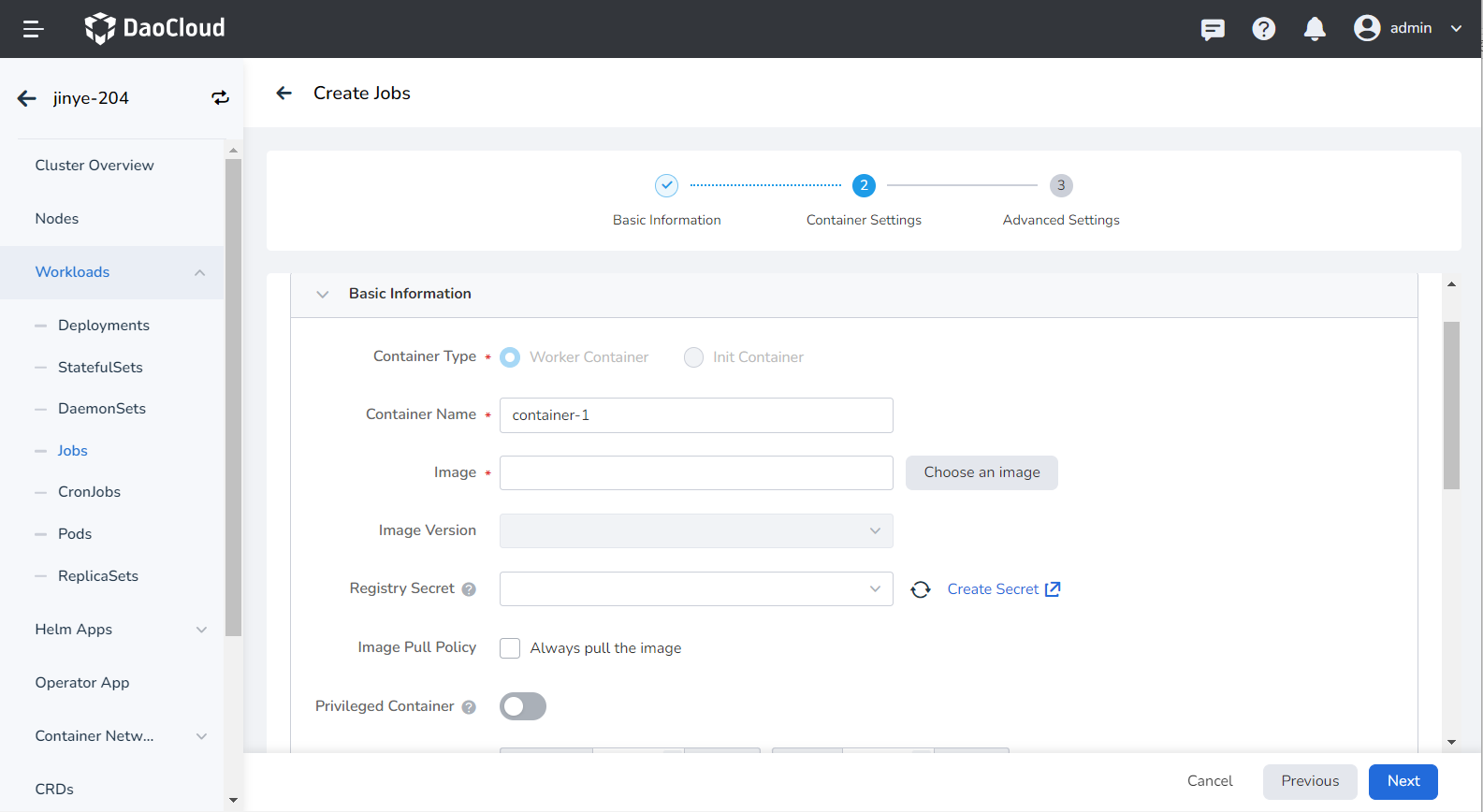This screenshot has width=1483, height=812.
Task: Click the Choose an image button
Action: (x=981, y=472)
